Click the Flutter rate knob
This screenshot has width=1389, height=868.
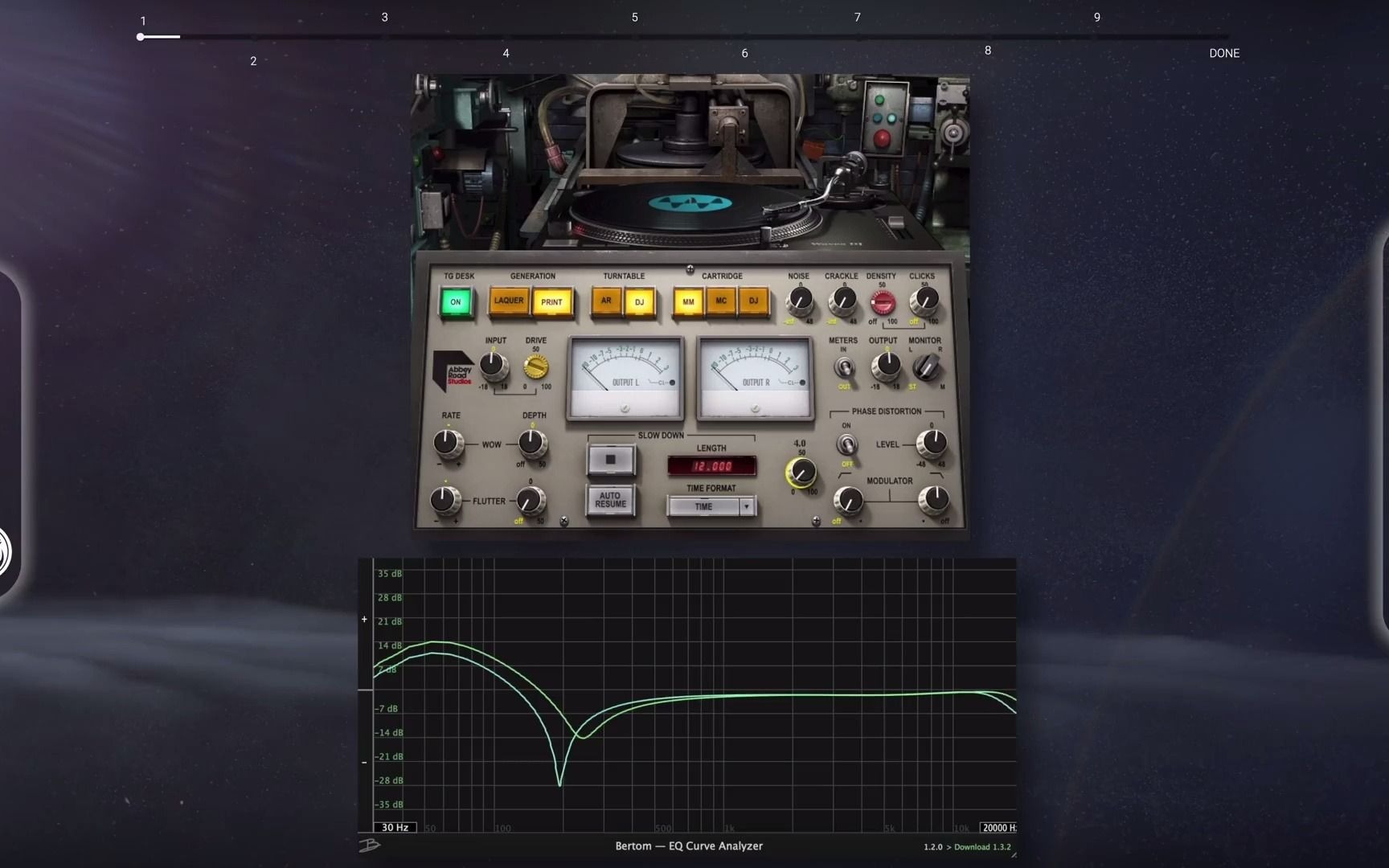445,500
